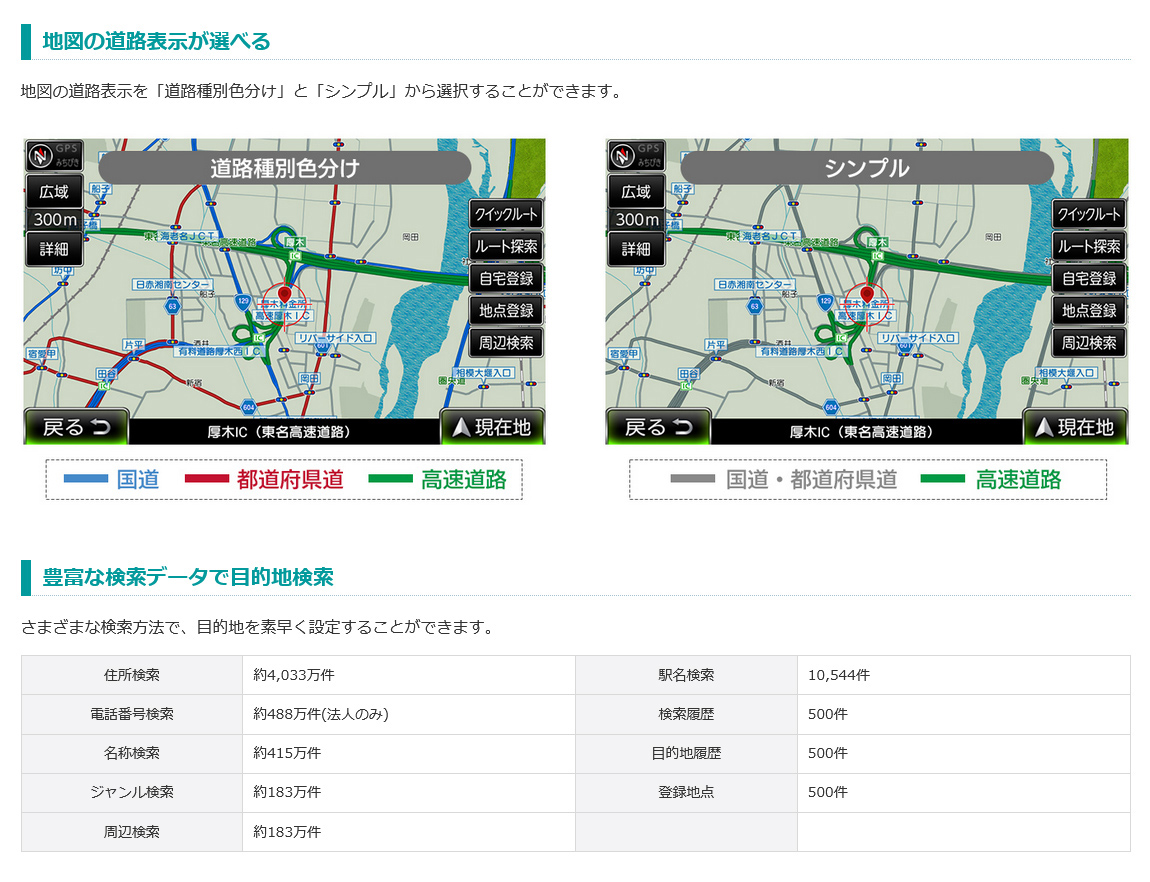This screenshot has height=882, width=1150.
Task: Click 300m scale indicator on right map
Action: (637, 220)
